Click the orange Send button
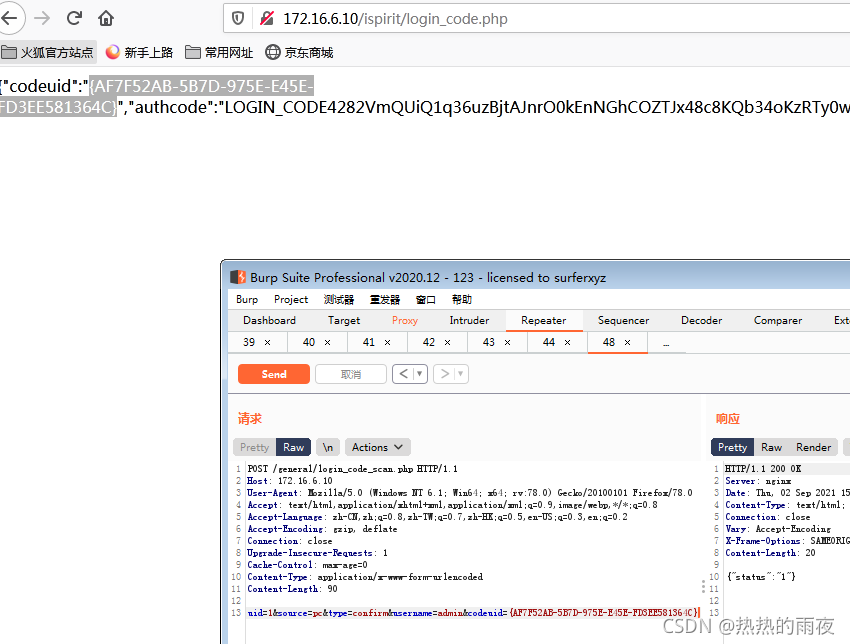This screenshot has width=850, height=644. click(x=274, y=374)
